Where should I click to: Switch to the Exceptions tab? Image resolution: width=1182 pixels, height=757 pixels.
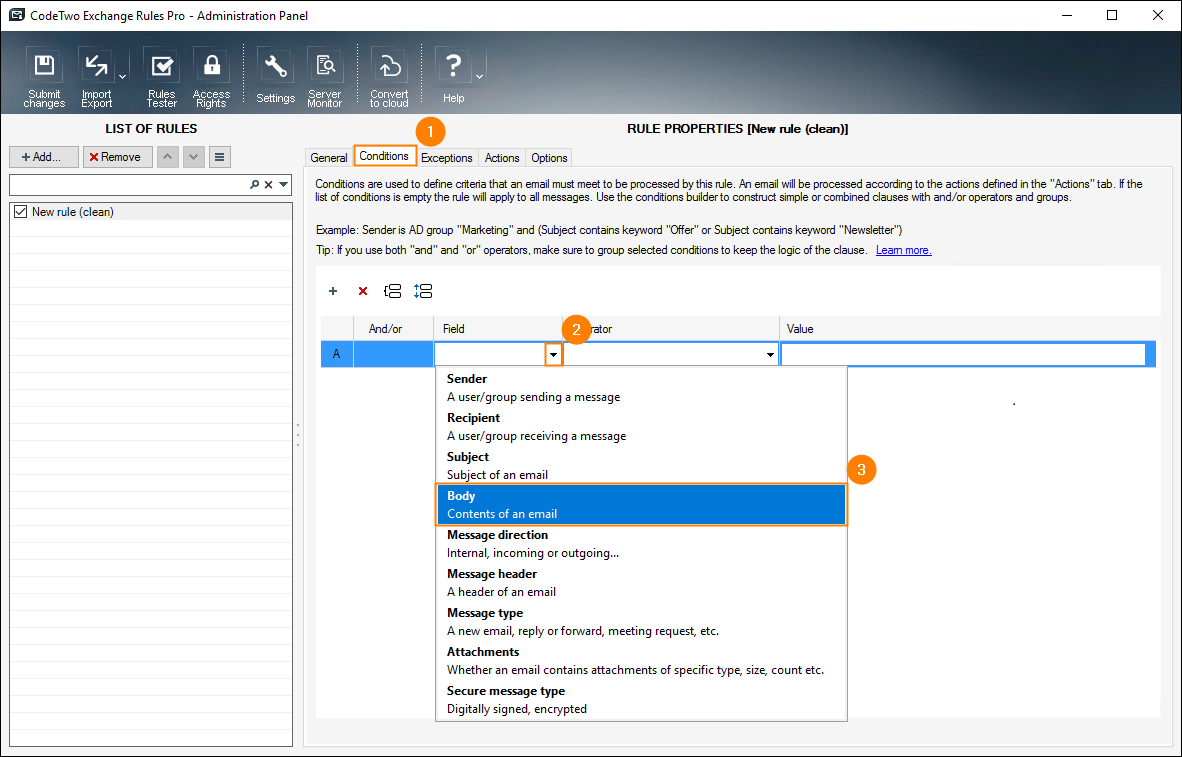coord(446,158)
